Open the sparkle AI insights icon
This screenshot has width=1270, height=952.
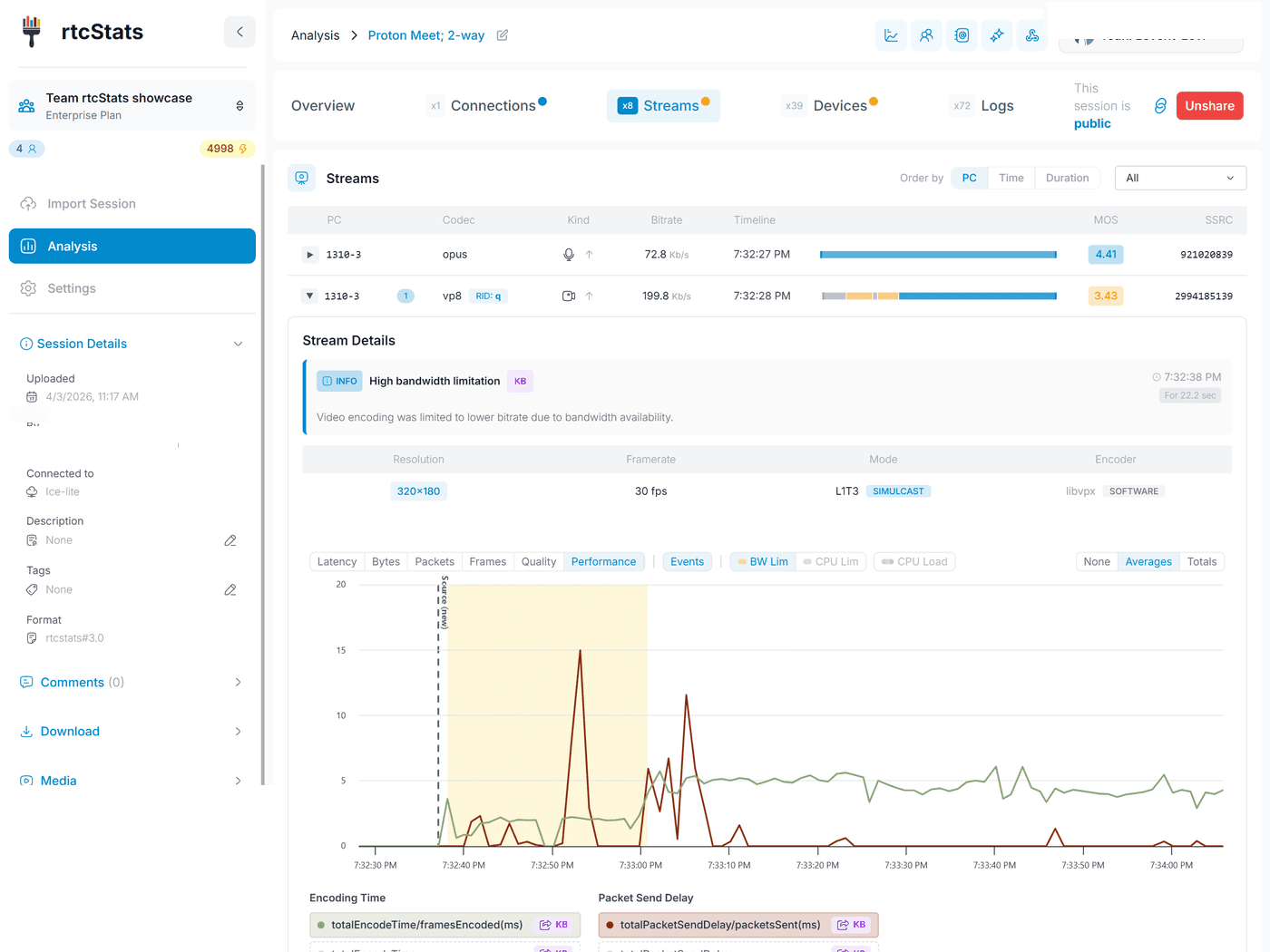(997, 35)
